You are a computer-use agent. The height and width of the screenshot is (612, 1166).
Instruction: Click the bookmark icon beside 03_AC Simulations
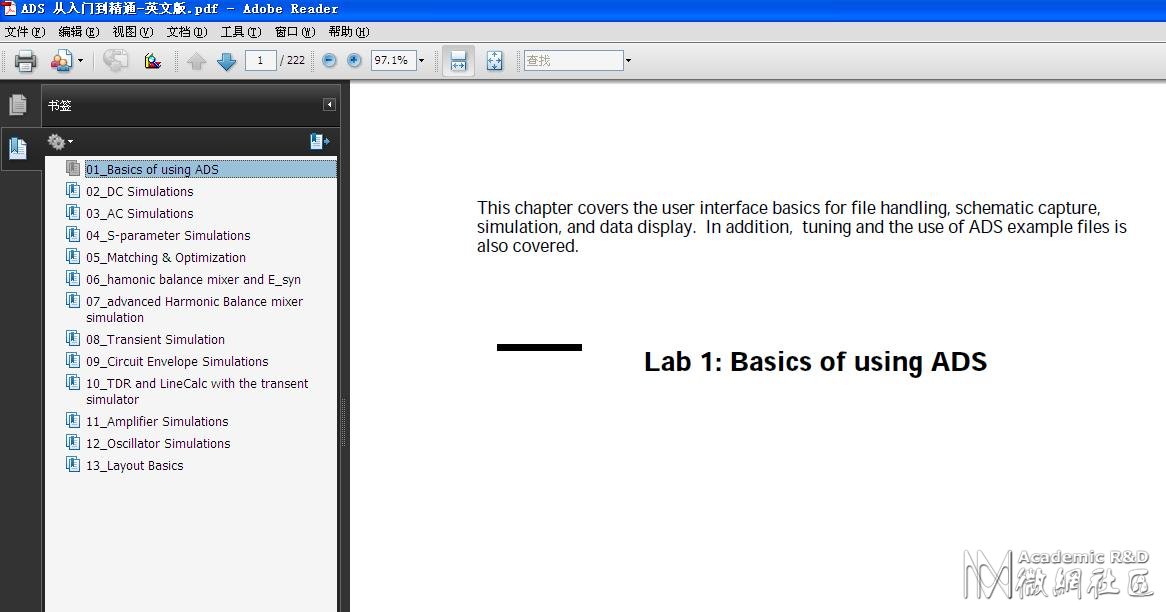coord(73,213)
